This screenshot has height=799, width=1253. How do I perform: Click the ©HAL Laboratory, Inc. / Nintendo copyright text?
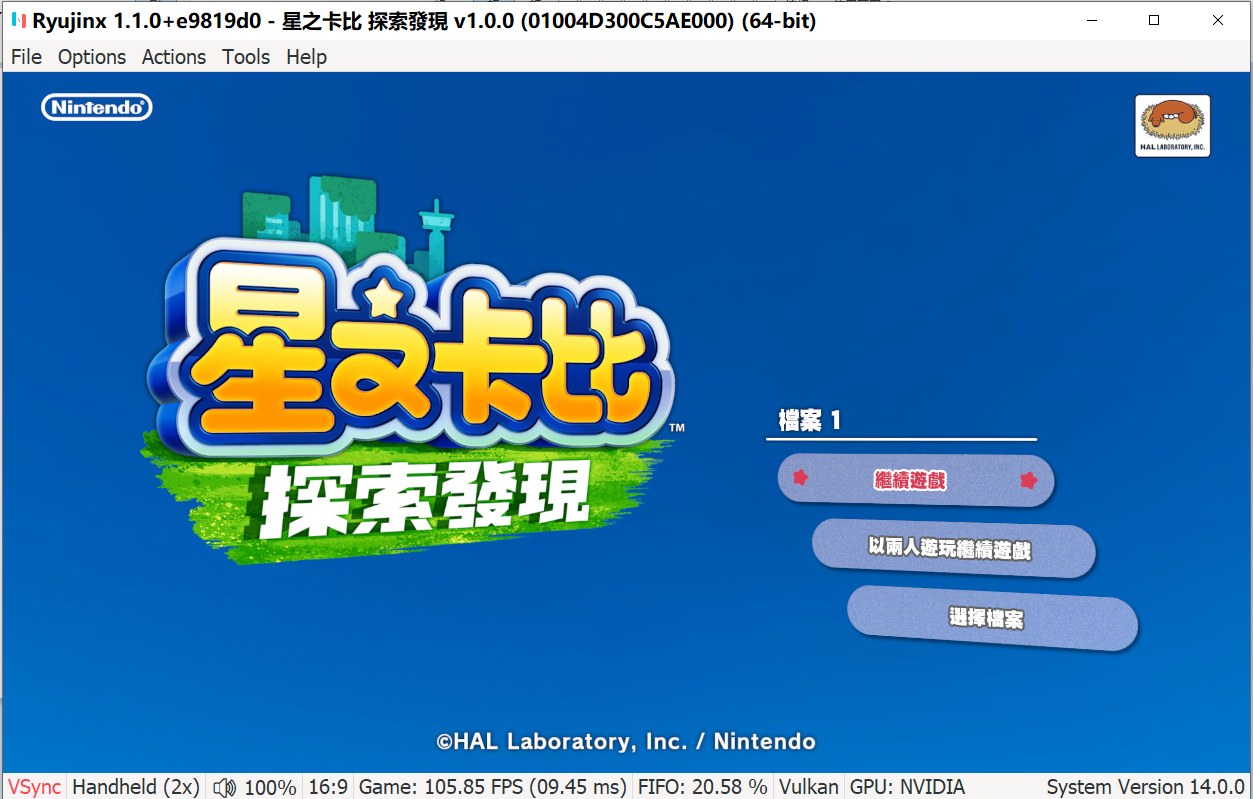(x=626, y=742)
